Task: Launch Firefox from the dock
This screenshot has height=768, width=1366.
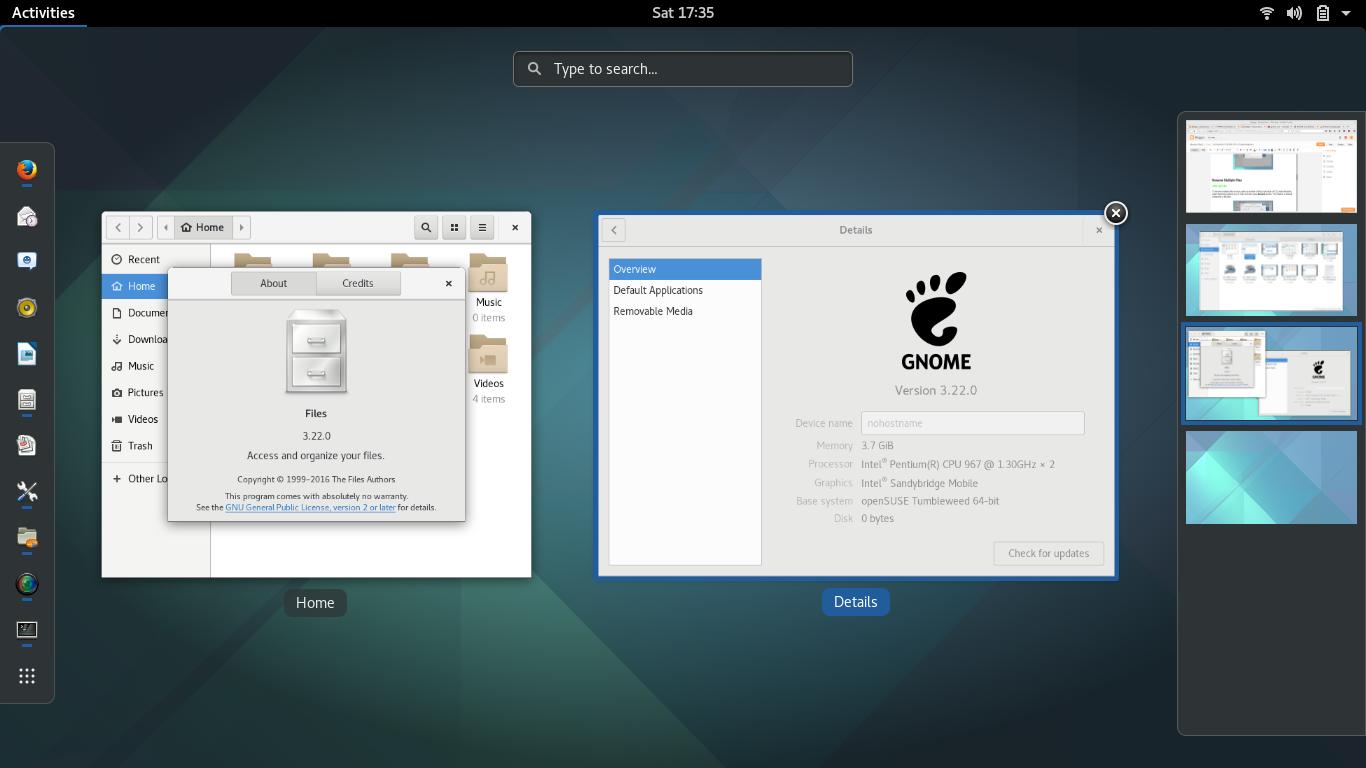Action: [27, 170]
